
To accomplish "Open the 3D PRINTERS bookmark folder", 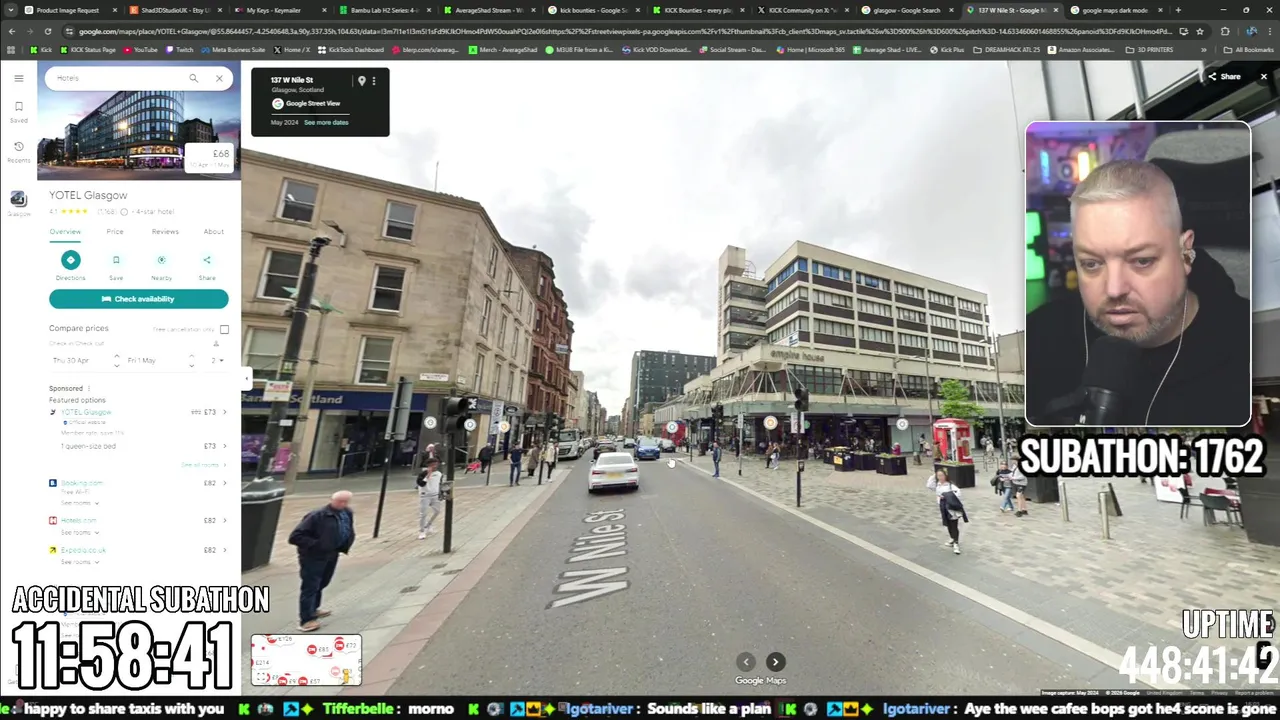I will pyautogui.click(x=1150, y=49).
